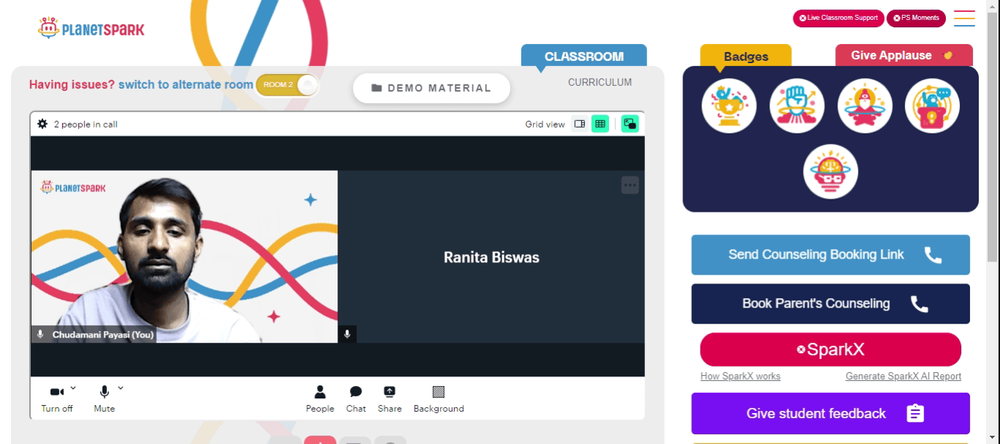Image resolution: width=1000 pixels, height=444 pixels.
Task: Launch SparkX
Action: (x=830, y=350)
